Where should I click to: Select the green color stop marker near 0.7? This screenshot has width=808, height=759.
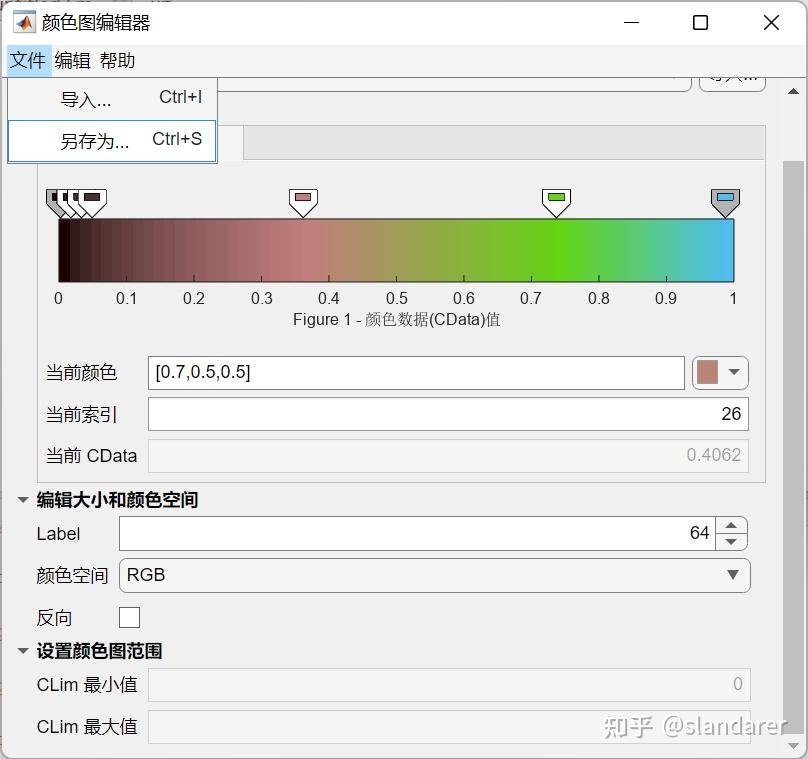point(555,199)
